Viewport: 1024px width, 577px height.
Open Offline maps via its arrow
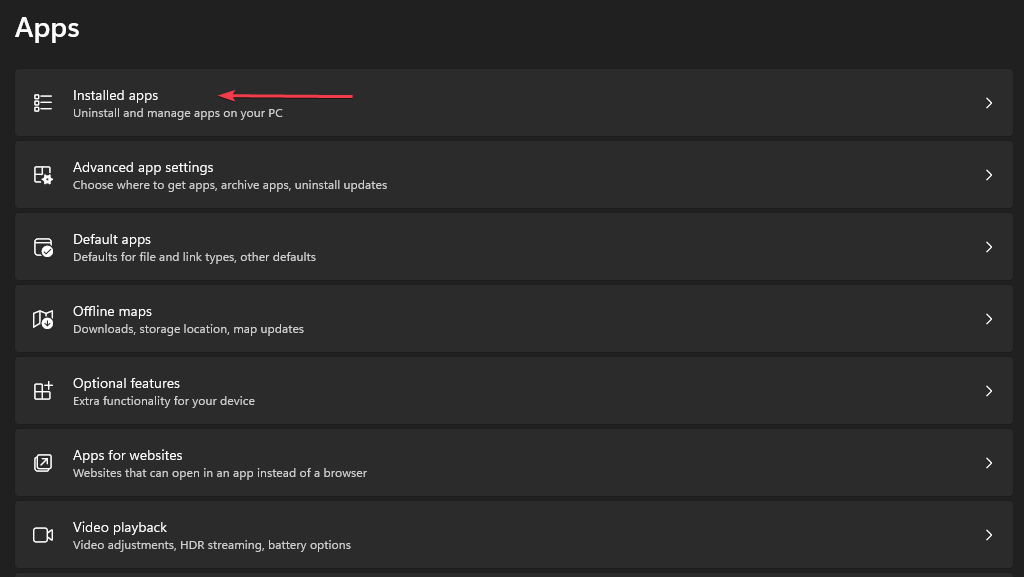pos(989,318)
